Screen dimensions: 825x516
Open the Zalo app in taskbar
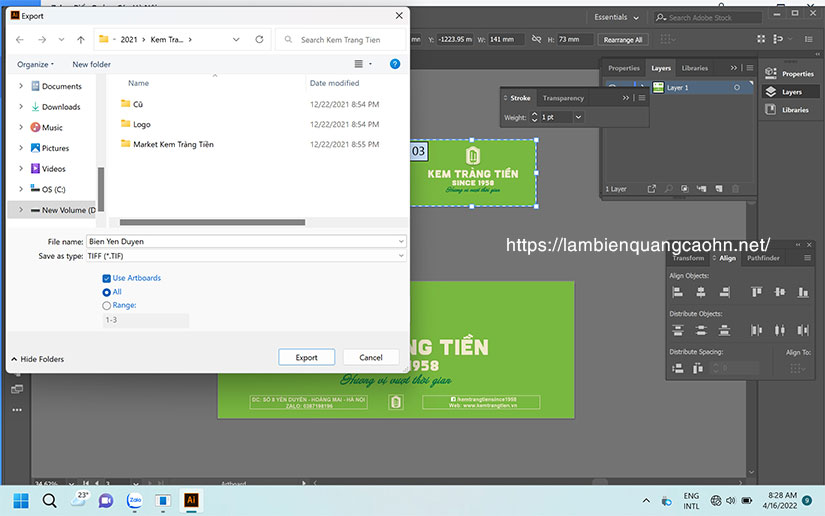(134, 500)
